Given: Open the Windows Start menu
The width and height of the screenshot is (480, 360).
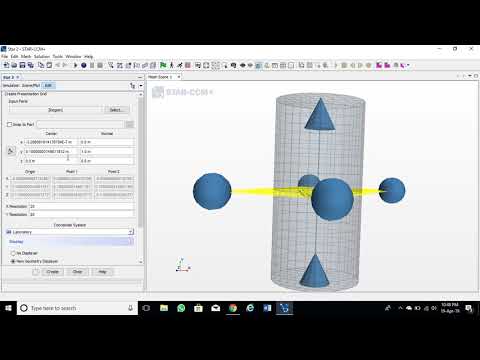Looking at the screenshot, I should 8,308.
